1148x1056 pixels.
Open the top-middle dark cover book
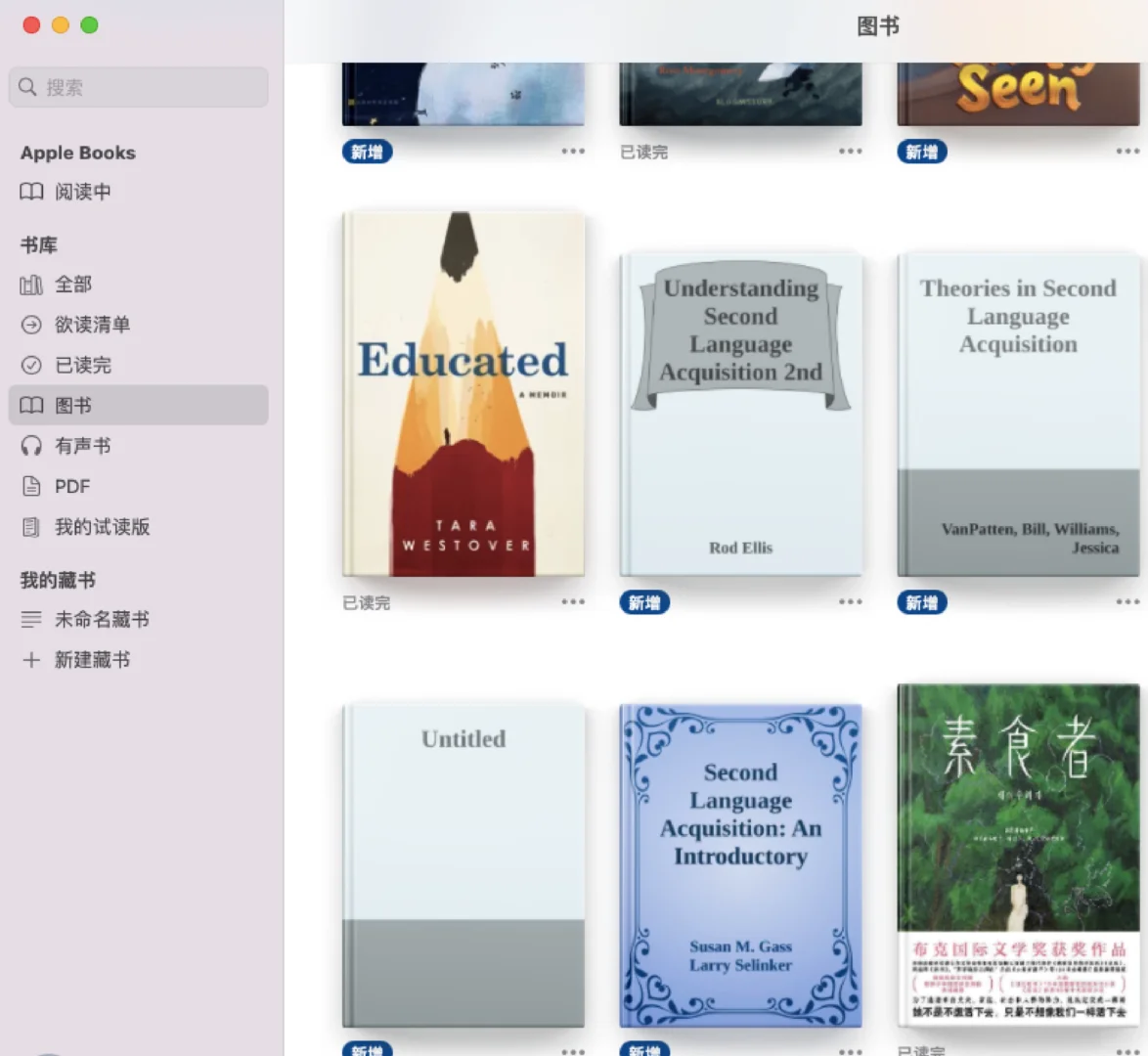(741, 94)
